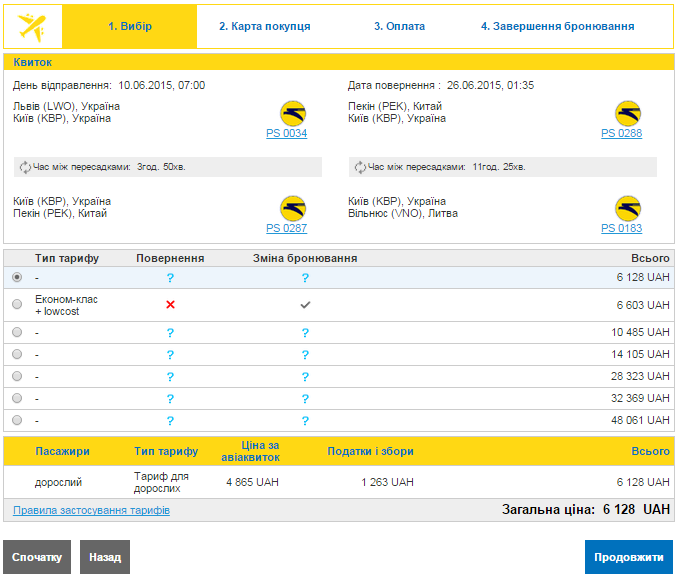Click Тариф для дорослих cell

pyautogui.click(x=161, y=482)
